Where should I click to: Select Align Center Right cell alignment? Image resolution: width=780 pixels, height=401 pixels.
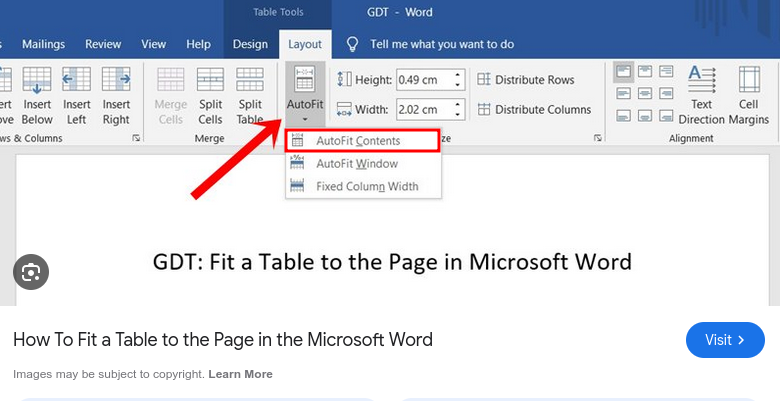coord(666,94)
